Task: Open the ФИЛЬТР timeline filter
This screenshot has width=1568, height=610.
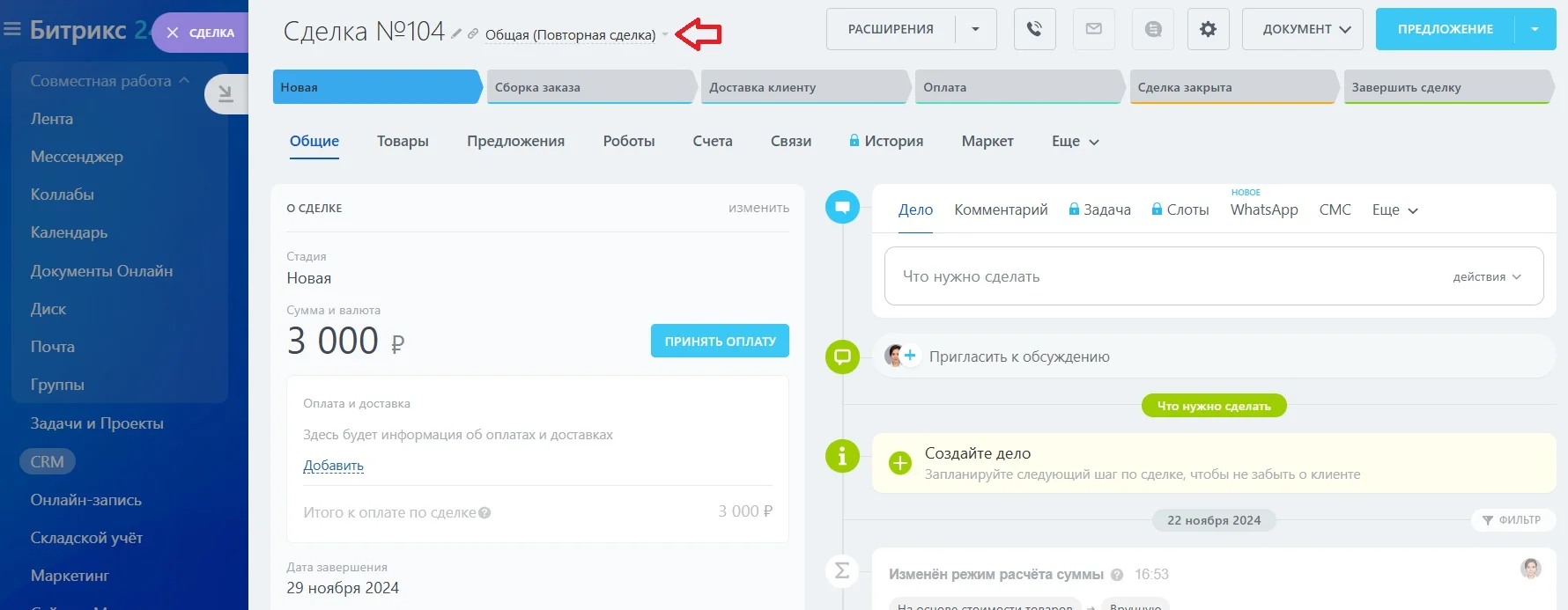Action: [1512, 520]
